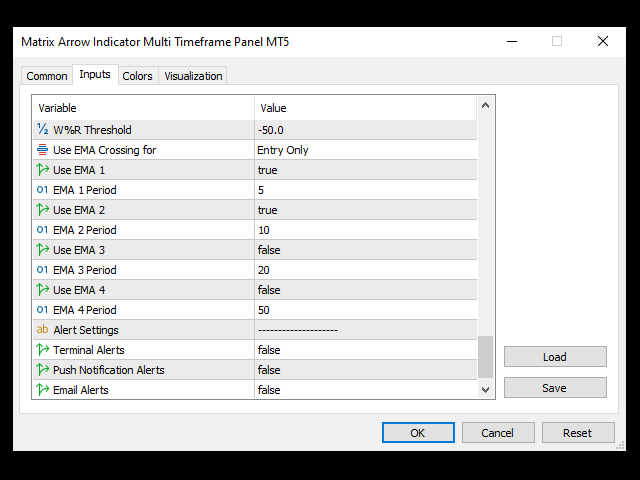
Task: Click the boolean arrow icon for Use EMA 2
Action: coord(42,209)
